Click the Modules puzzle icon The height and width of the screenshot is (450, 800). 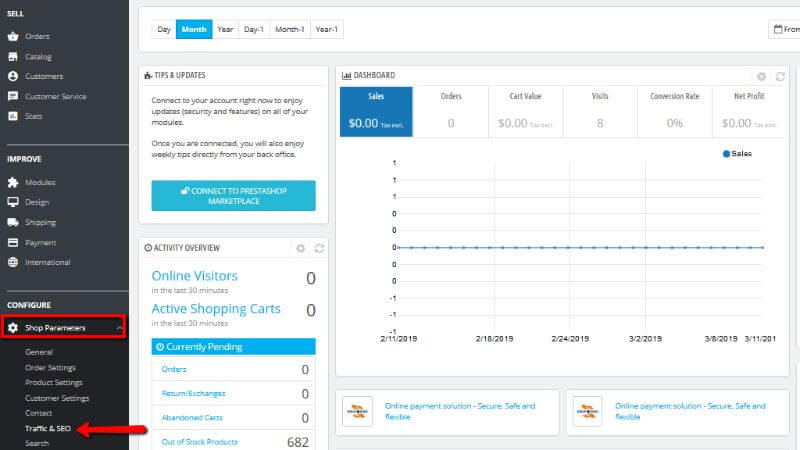pos(13,182)
